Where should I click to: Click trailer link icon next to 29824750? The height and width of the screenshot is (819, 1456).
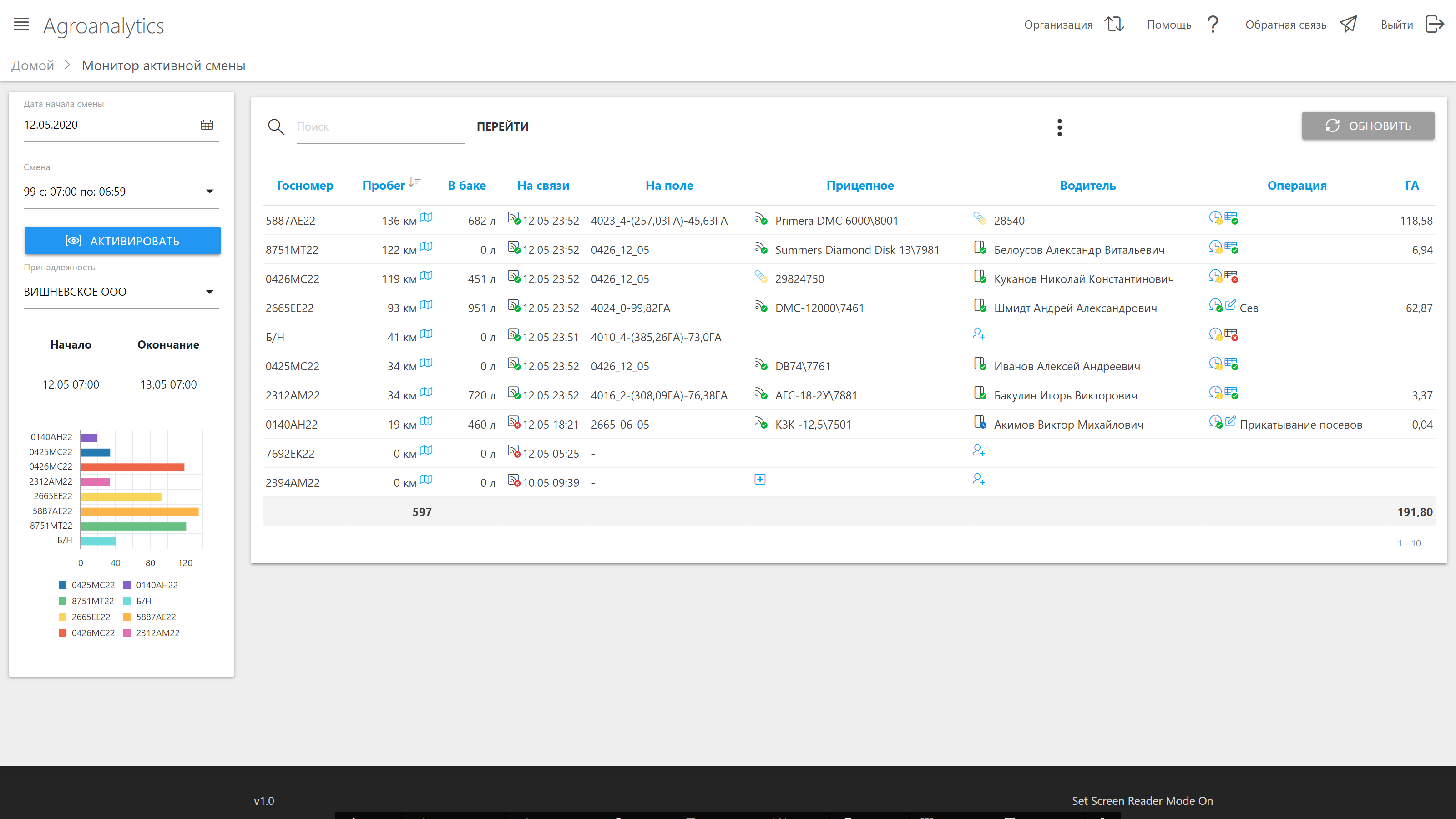[x=761, y=276]
